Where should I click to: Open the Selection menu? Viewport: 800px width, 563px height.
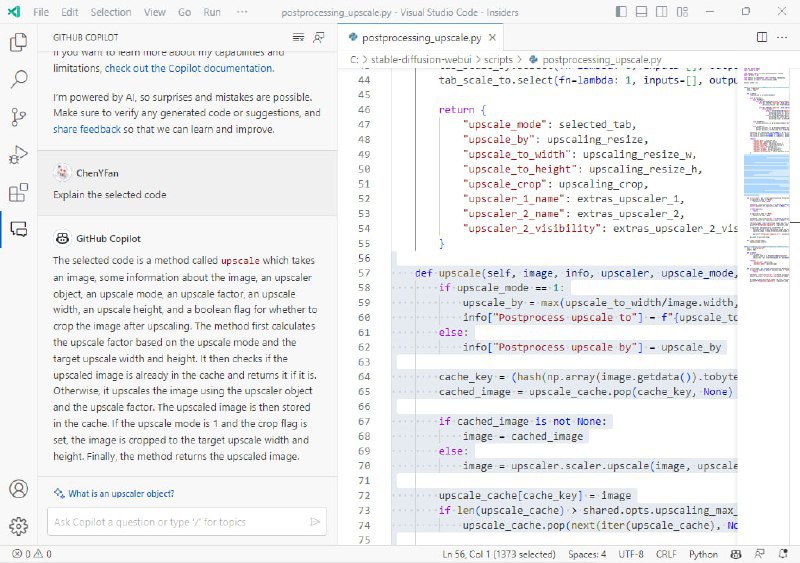point(110,12)
